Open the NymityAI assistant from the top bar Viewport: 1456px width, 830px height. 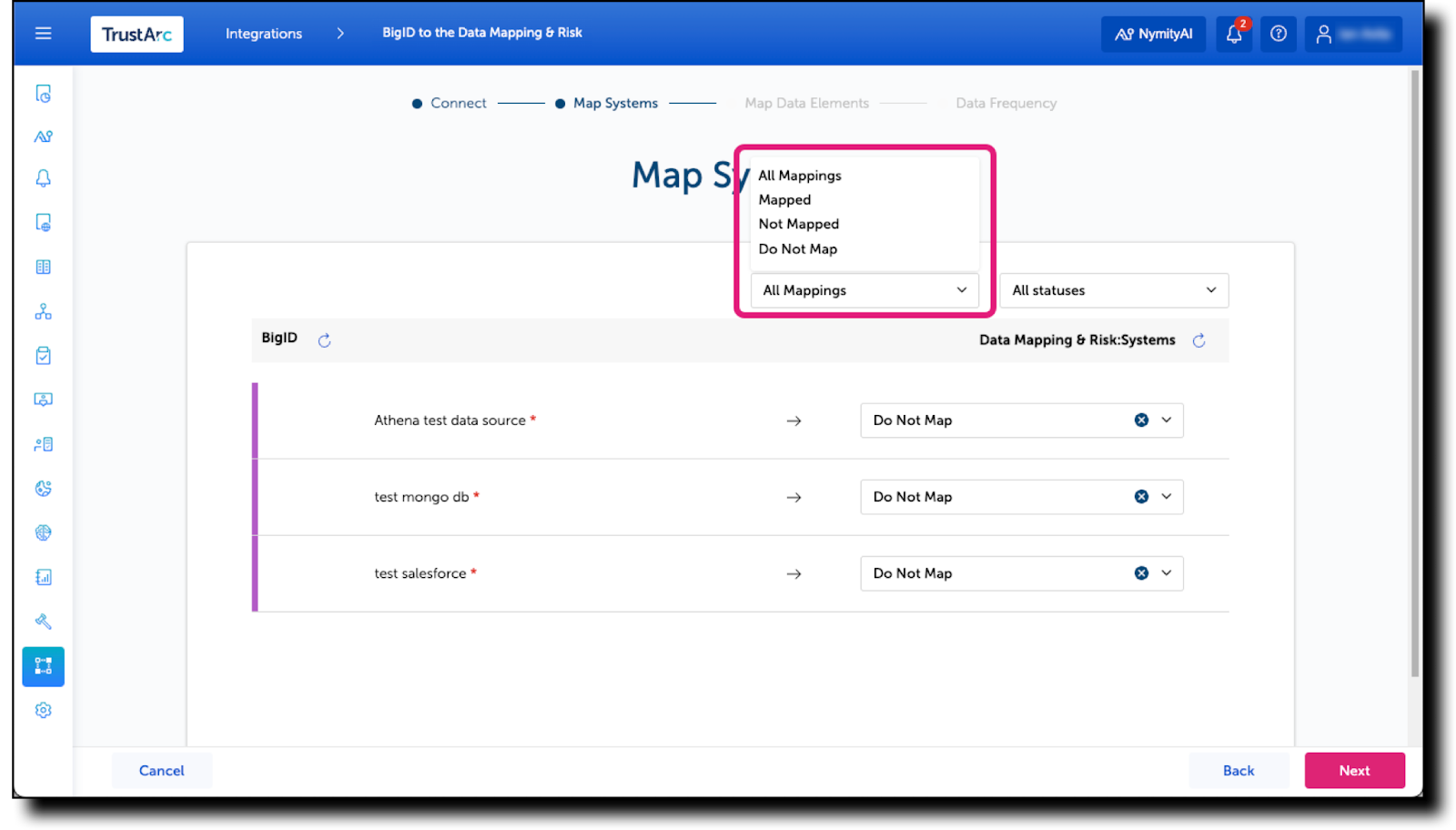pyautogui.click(x=1153, y=34)
